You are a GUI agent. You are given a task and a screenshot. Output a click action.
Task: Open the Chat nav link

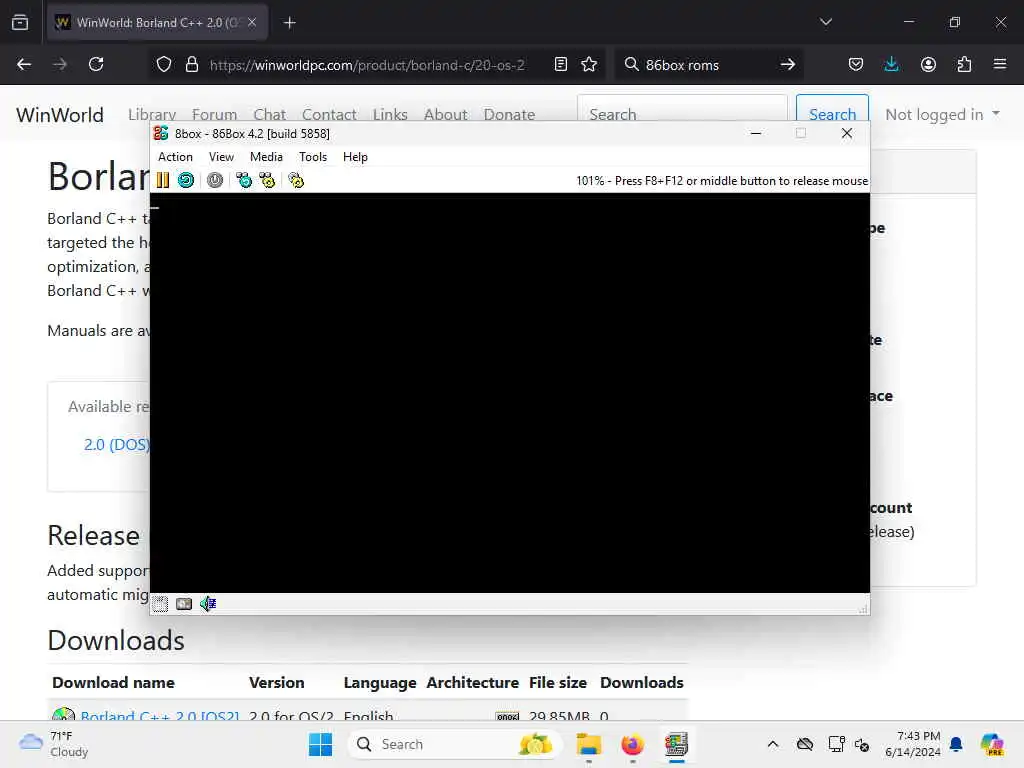(x=270, y=114)
